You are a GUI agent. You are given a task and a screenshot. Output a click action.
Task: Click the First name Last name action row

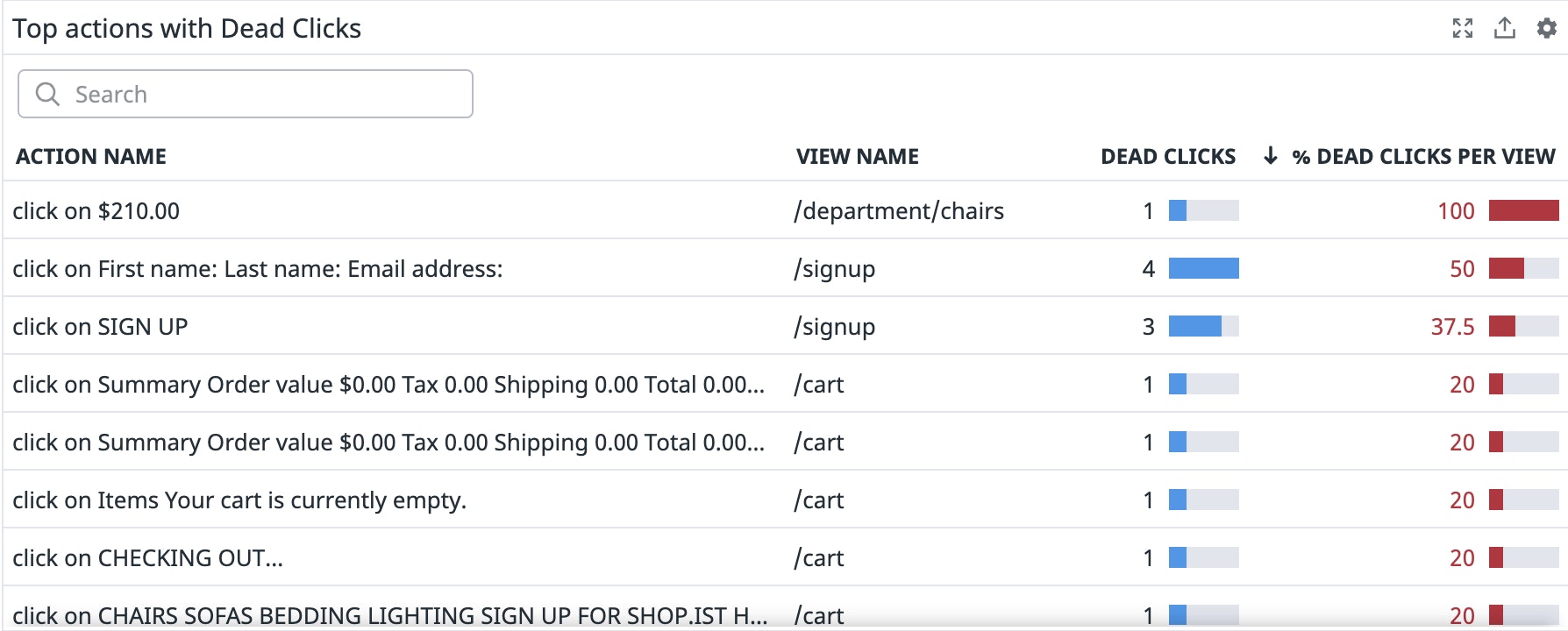pyautogui.click(x=258, y=268)
